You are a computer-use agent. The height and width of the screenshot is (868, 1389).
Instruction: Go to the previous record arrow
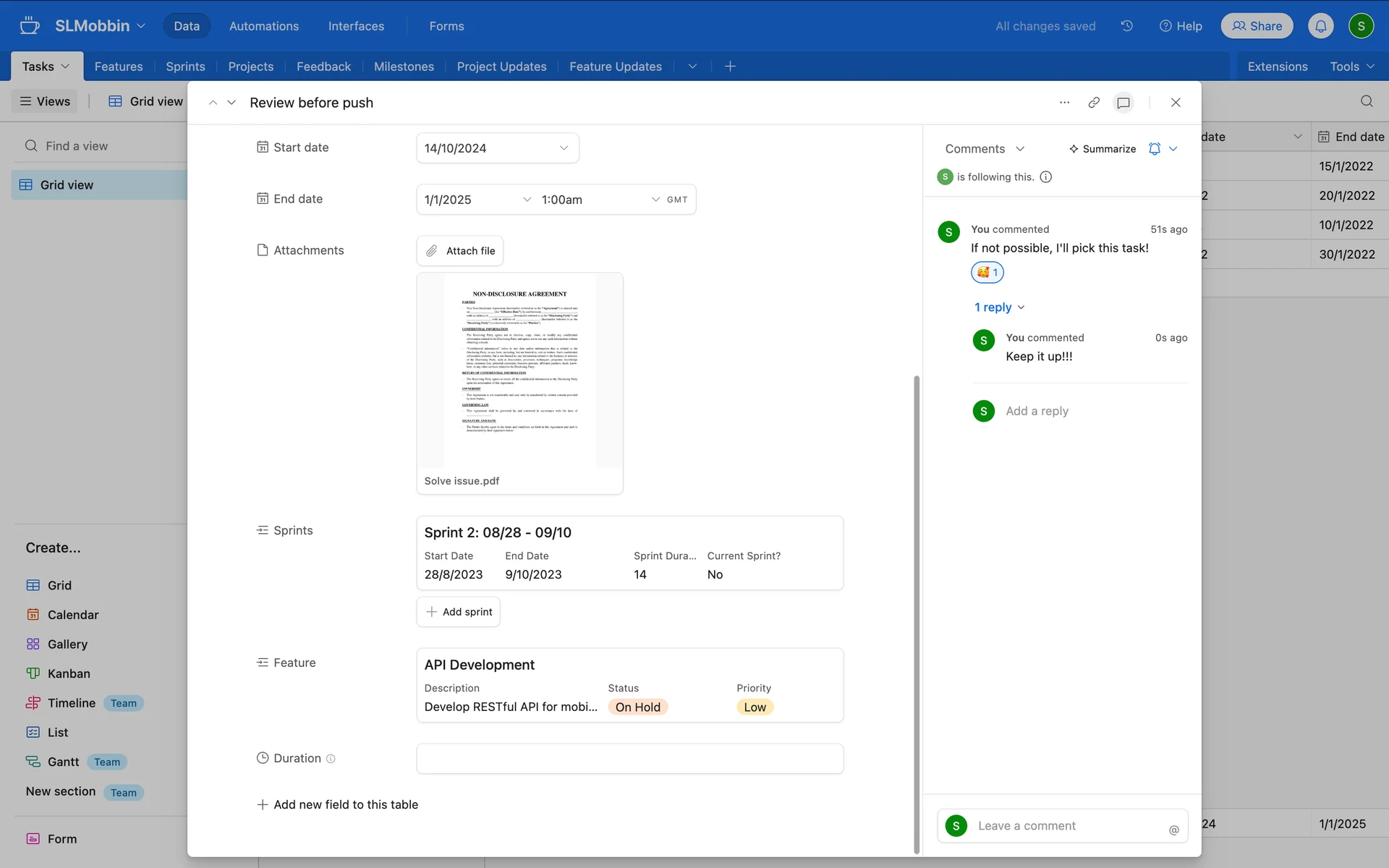(213, 103)
